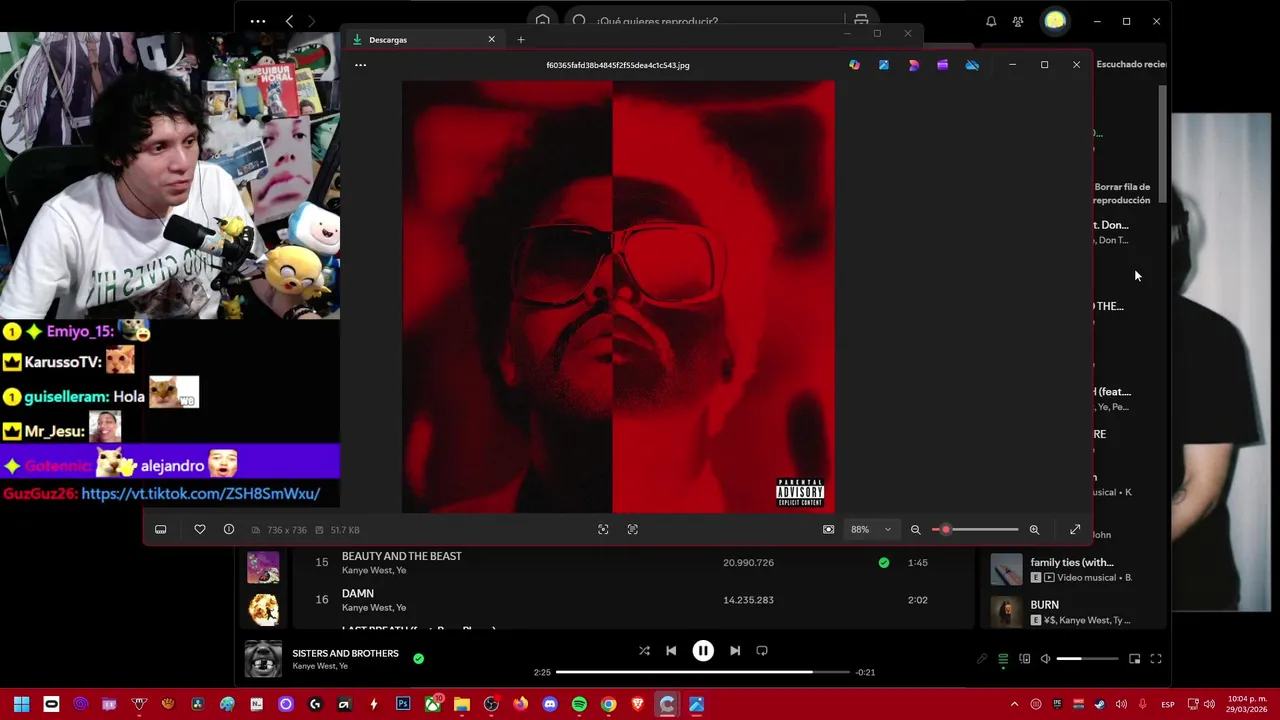Add a new File Explorer tab
The image size is (1280, 720).
(520, 40)
